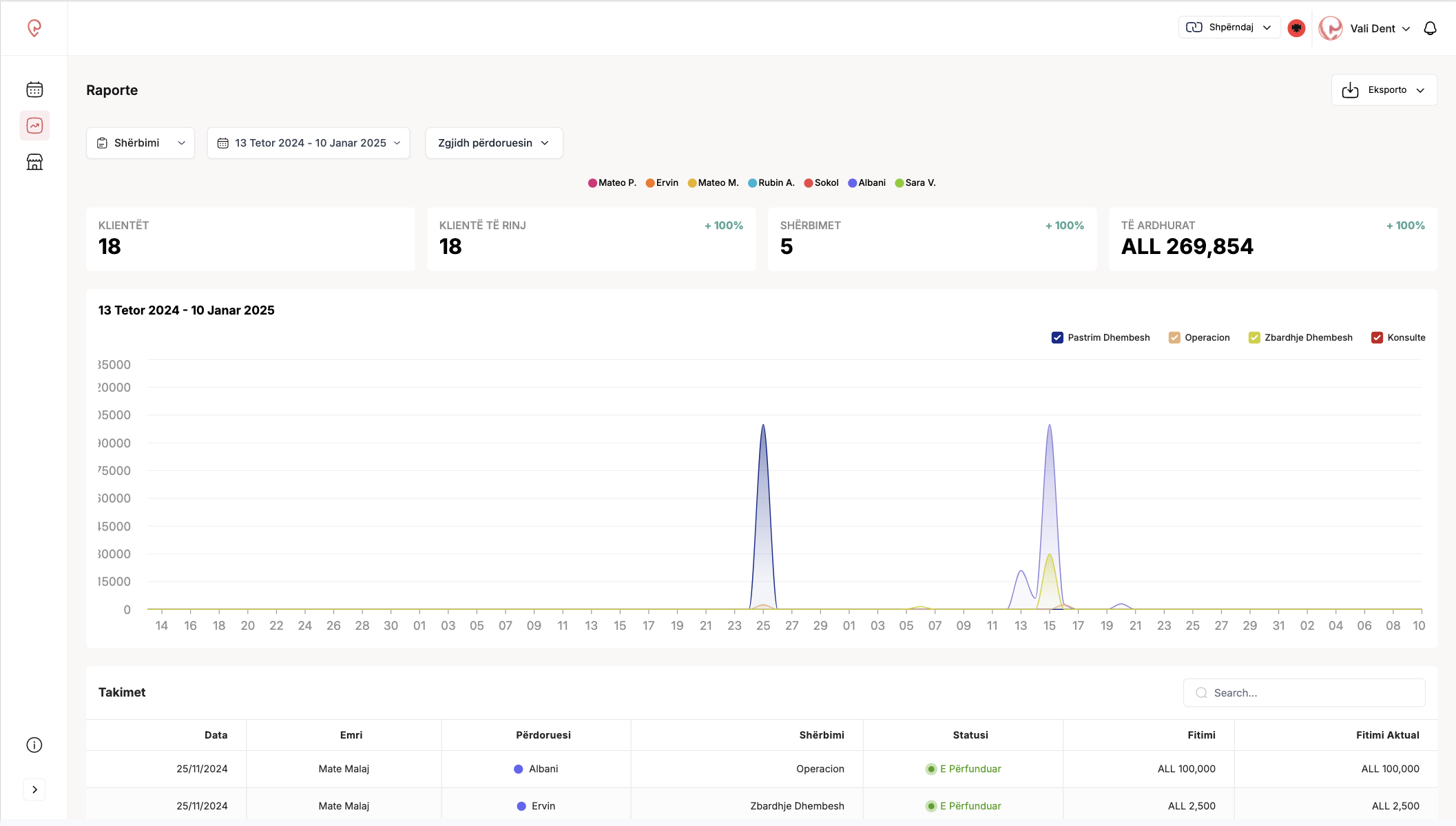Click the Rubin A. legend entry
The image size is (1456, 826).
point(771,183)
